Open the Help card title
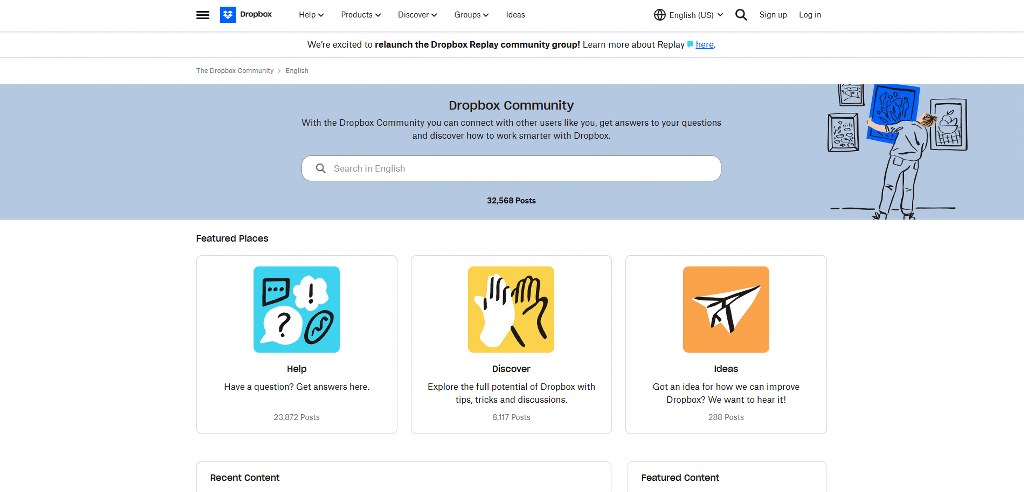 (x=296, y=369)
